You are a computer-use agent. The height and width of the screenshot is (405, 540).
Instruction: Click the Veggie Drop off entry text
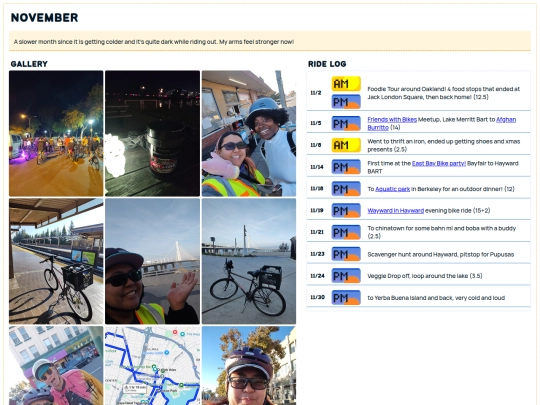point(425,276)
